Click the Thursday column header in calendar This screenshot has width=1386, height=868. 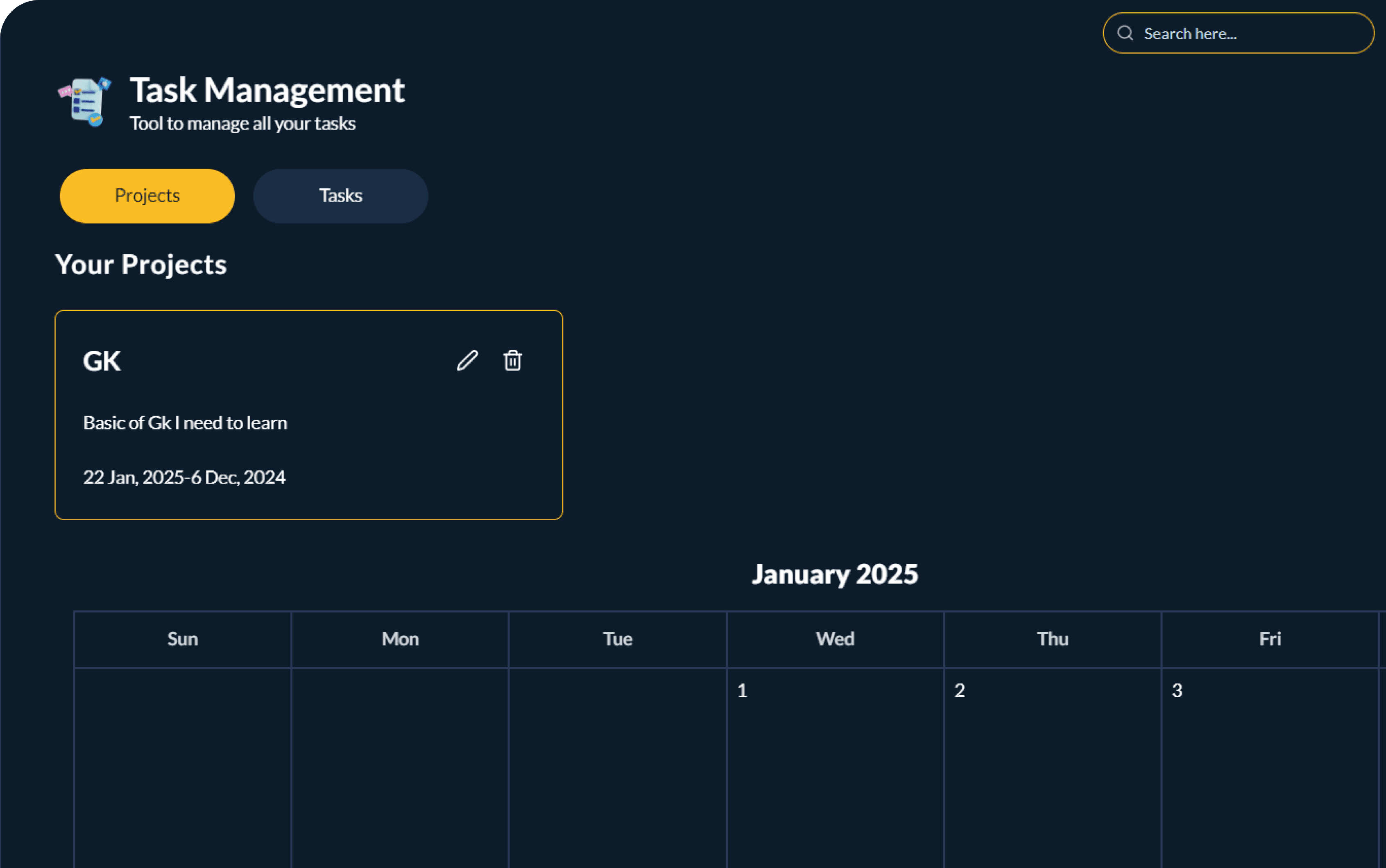(1052, 637)
